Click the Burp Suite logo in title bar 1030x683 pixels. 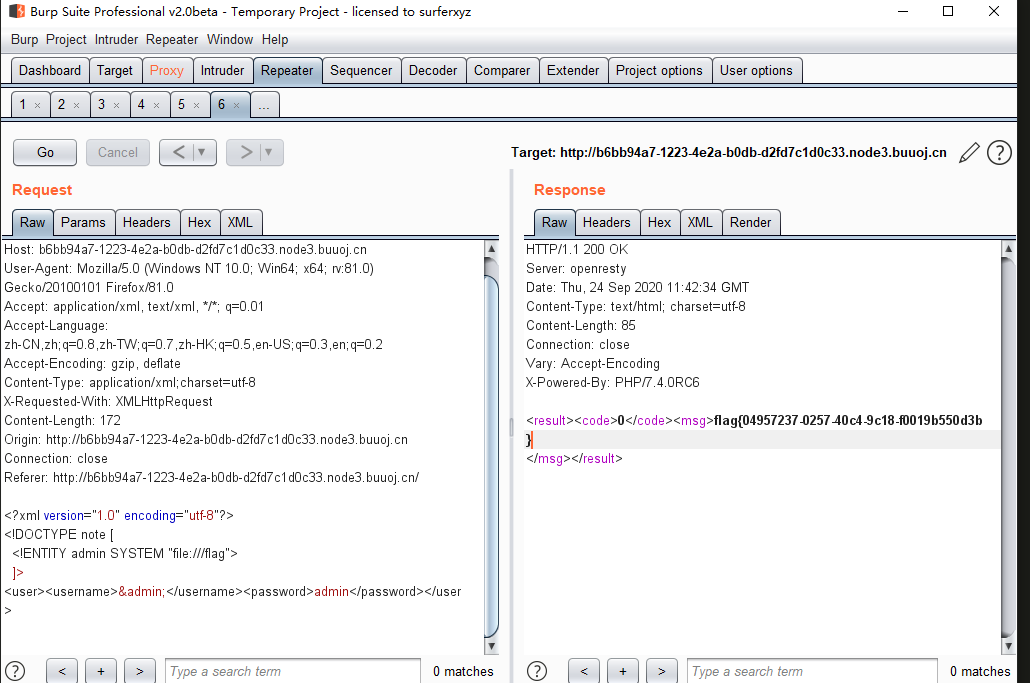coord(16,11)
